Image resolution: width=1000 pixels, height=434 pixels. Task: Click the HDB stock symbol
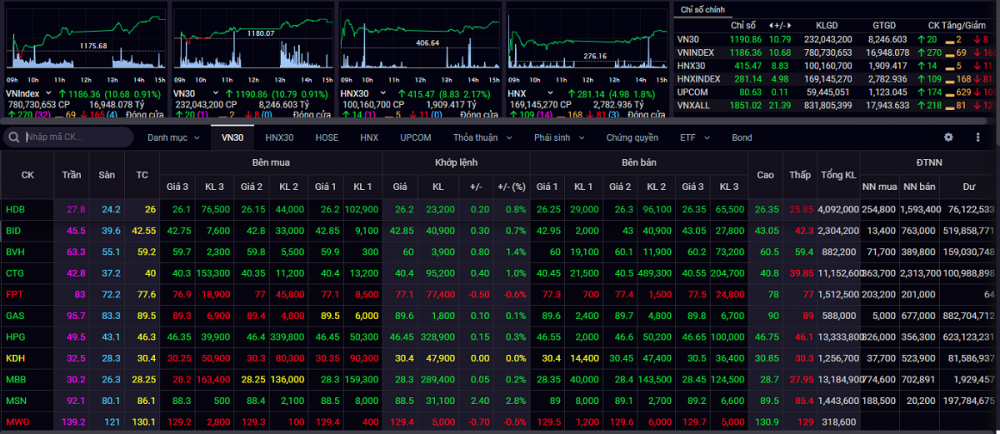tap(16, 209)
